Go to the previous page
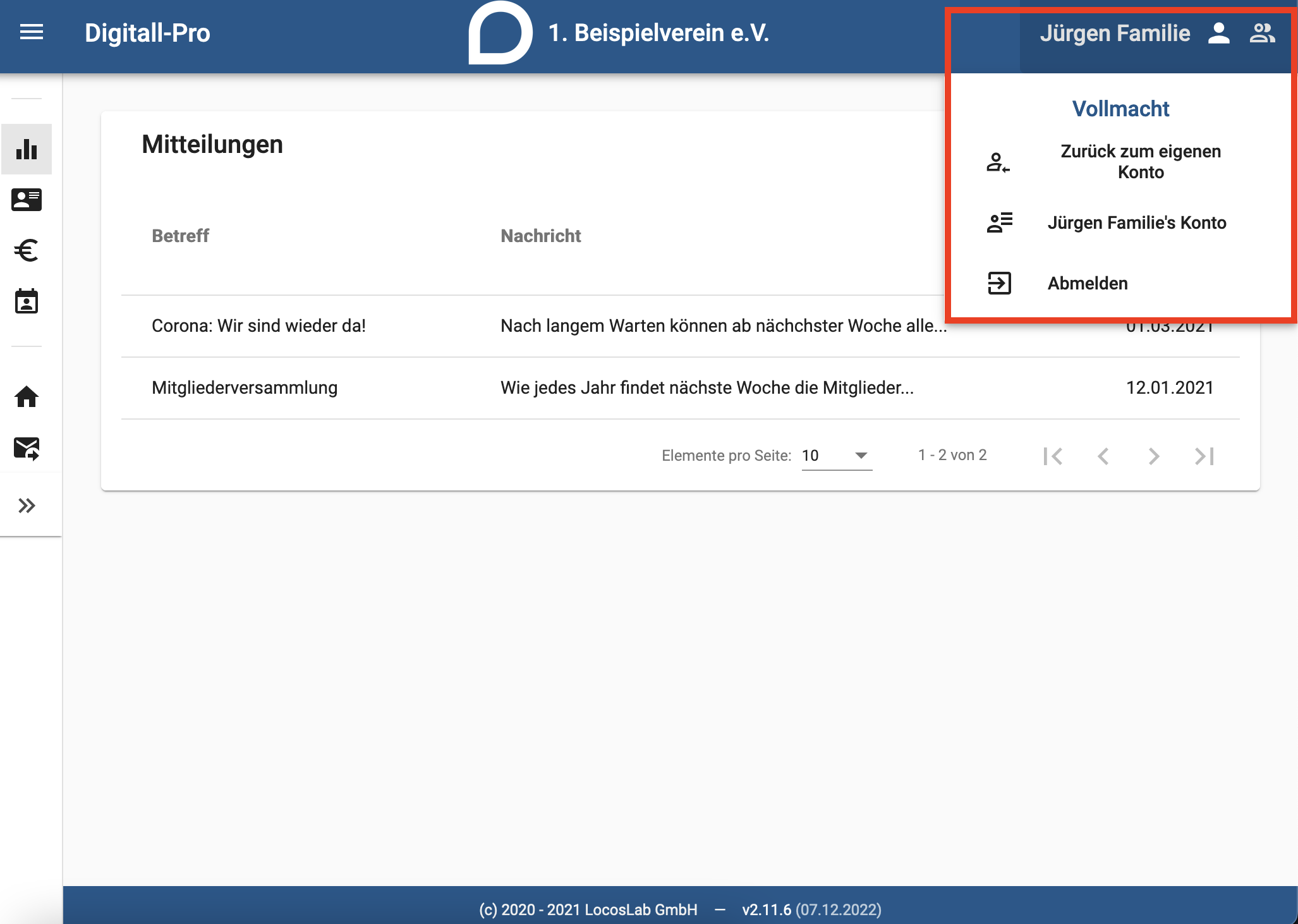 [1103, 456]
